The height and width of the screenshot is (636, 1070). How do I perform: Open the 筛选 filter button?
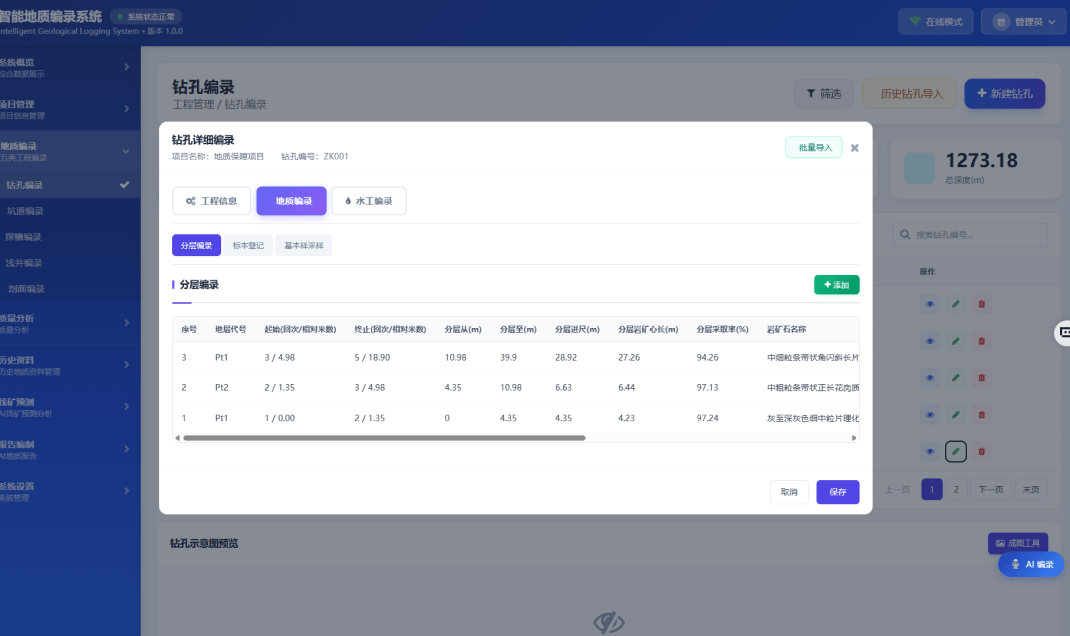824,93
